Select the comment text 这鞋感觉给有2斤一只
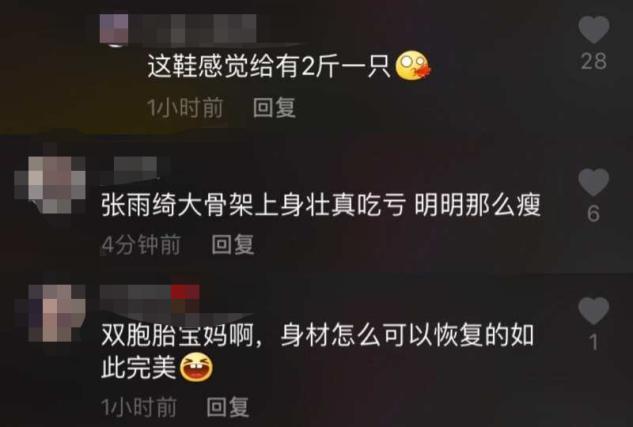 [269, 67]
